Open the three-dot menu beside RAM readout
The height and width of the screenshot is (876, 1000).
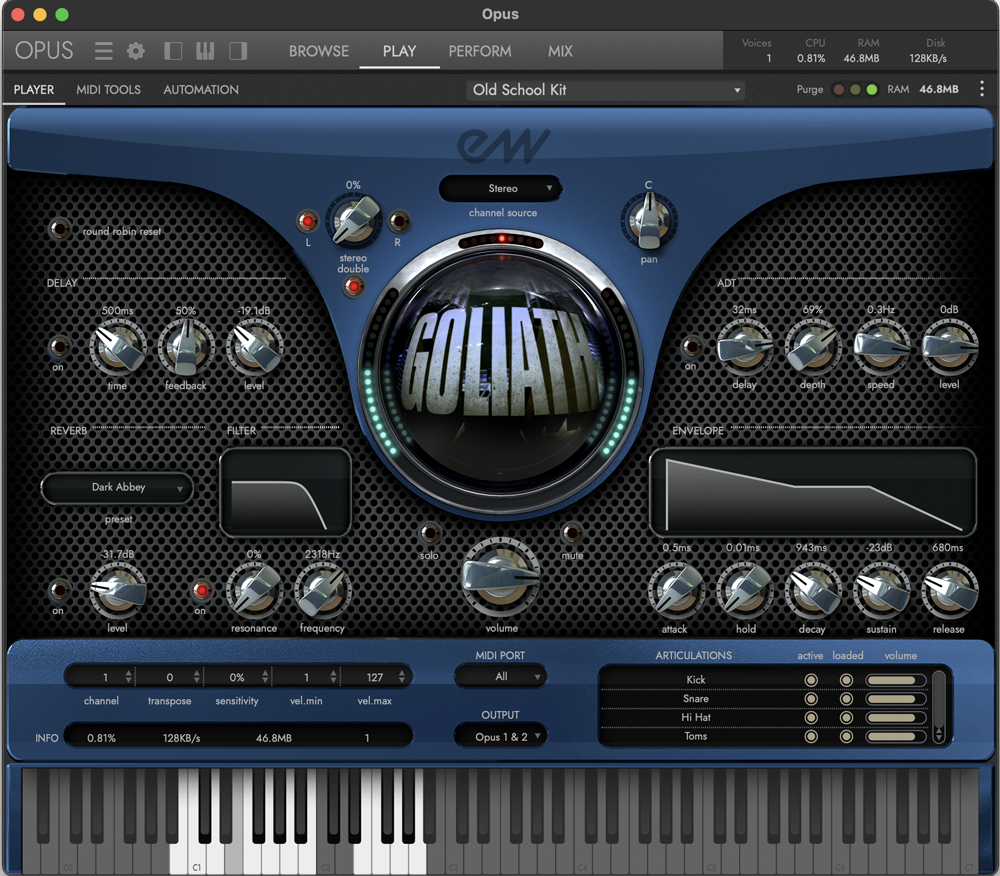[982, 89]
